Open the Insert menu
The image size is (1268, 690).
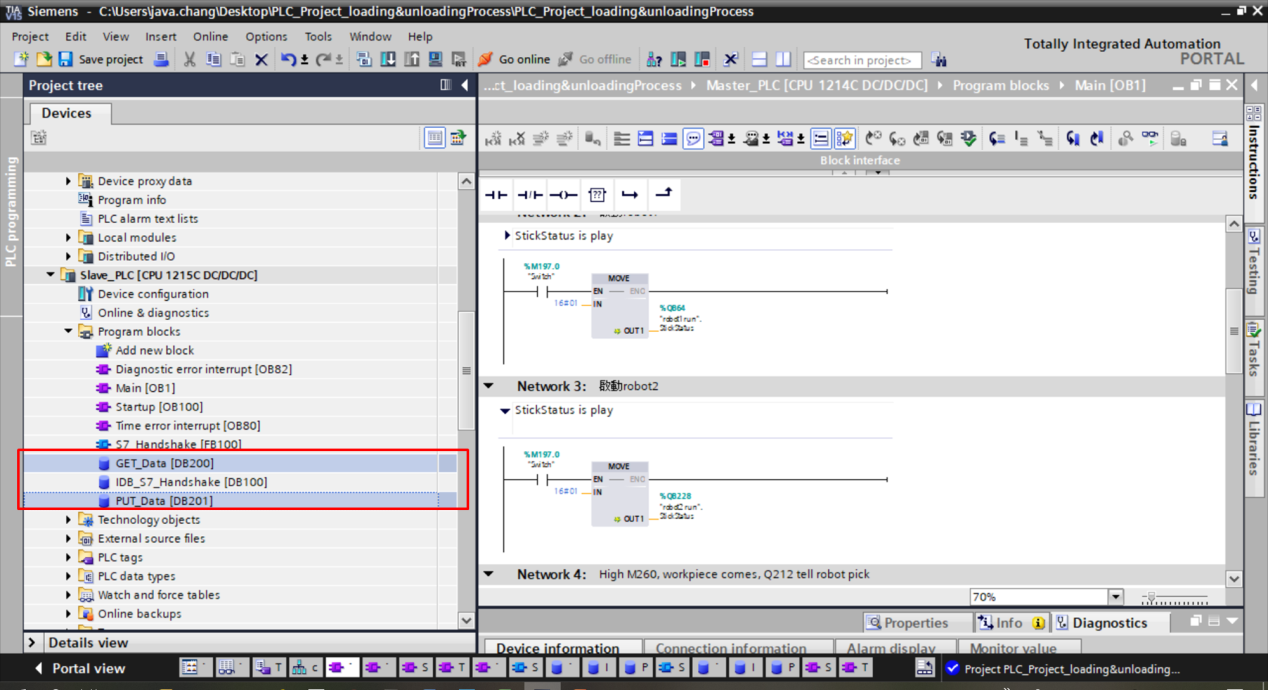tap(161, 36)
